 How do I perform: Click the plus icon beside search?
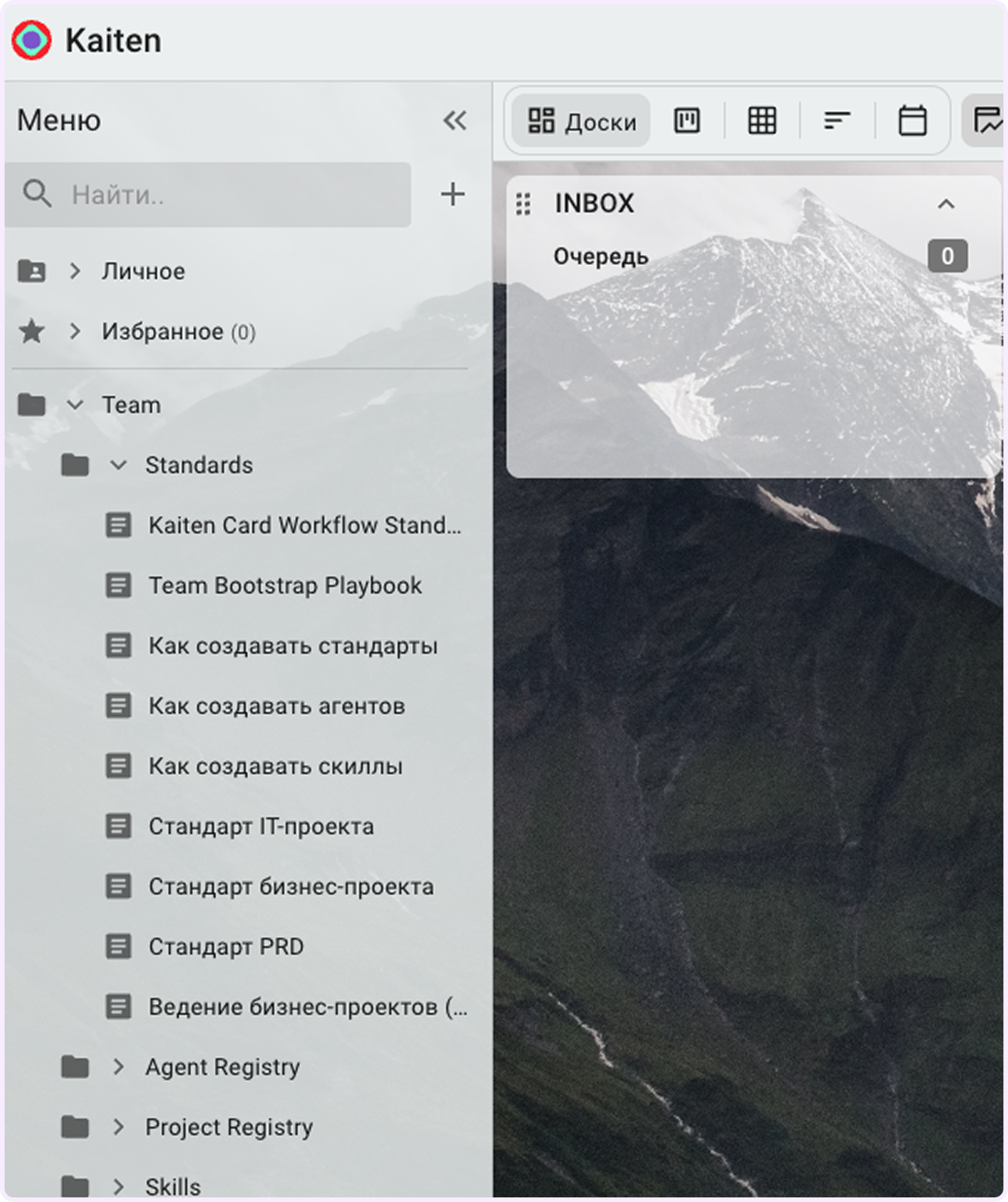pos(453,194)
